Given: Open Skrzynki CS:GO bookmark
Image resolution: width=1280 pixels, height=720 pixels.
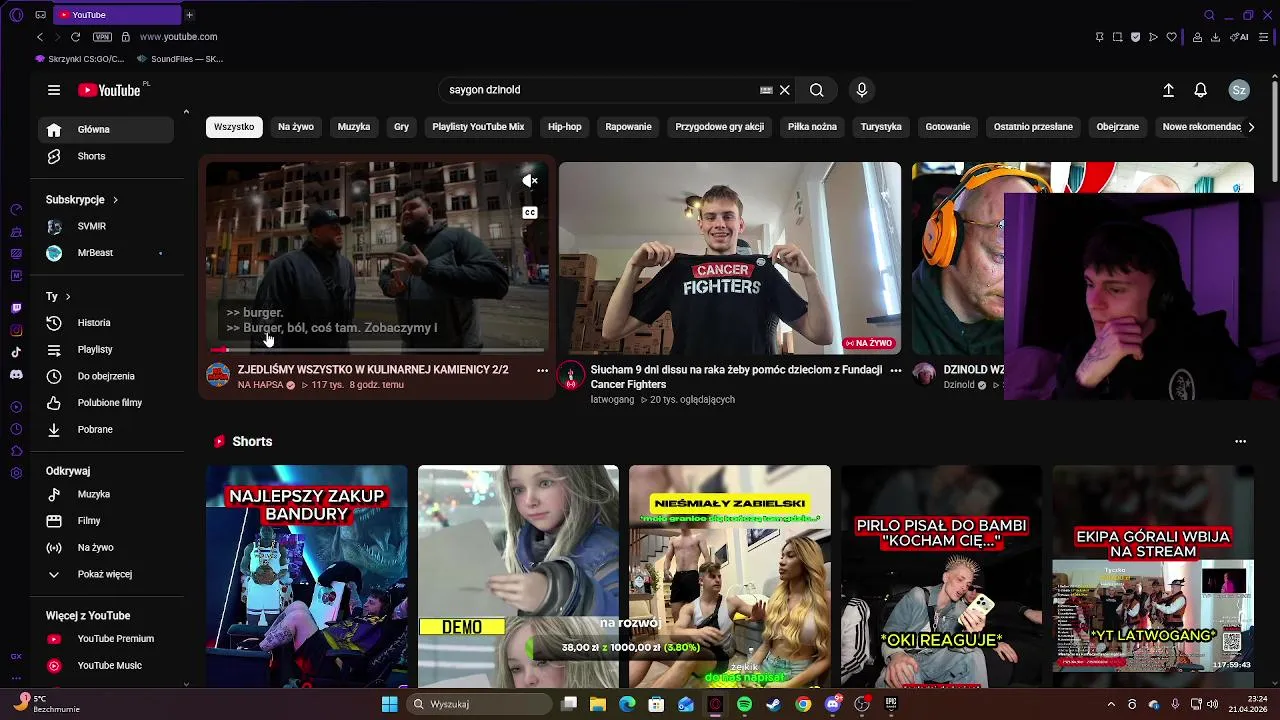Looking at the screenshot, I should (x=80, y=59).
